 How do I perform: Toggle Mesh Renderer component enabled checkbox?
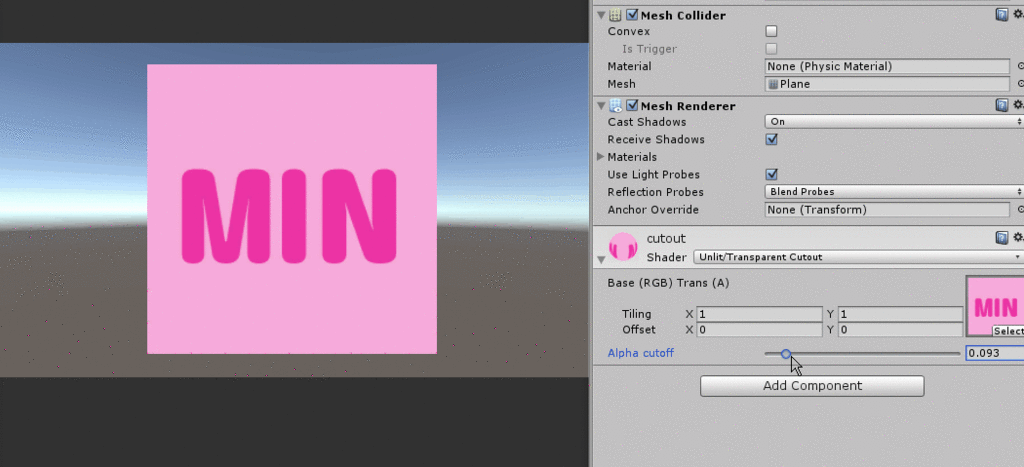coord(632,106)
